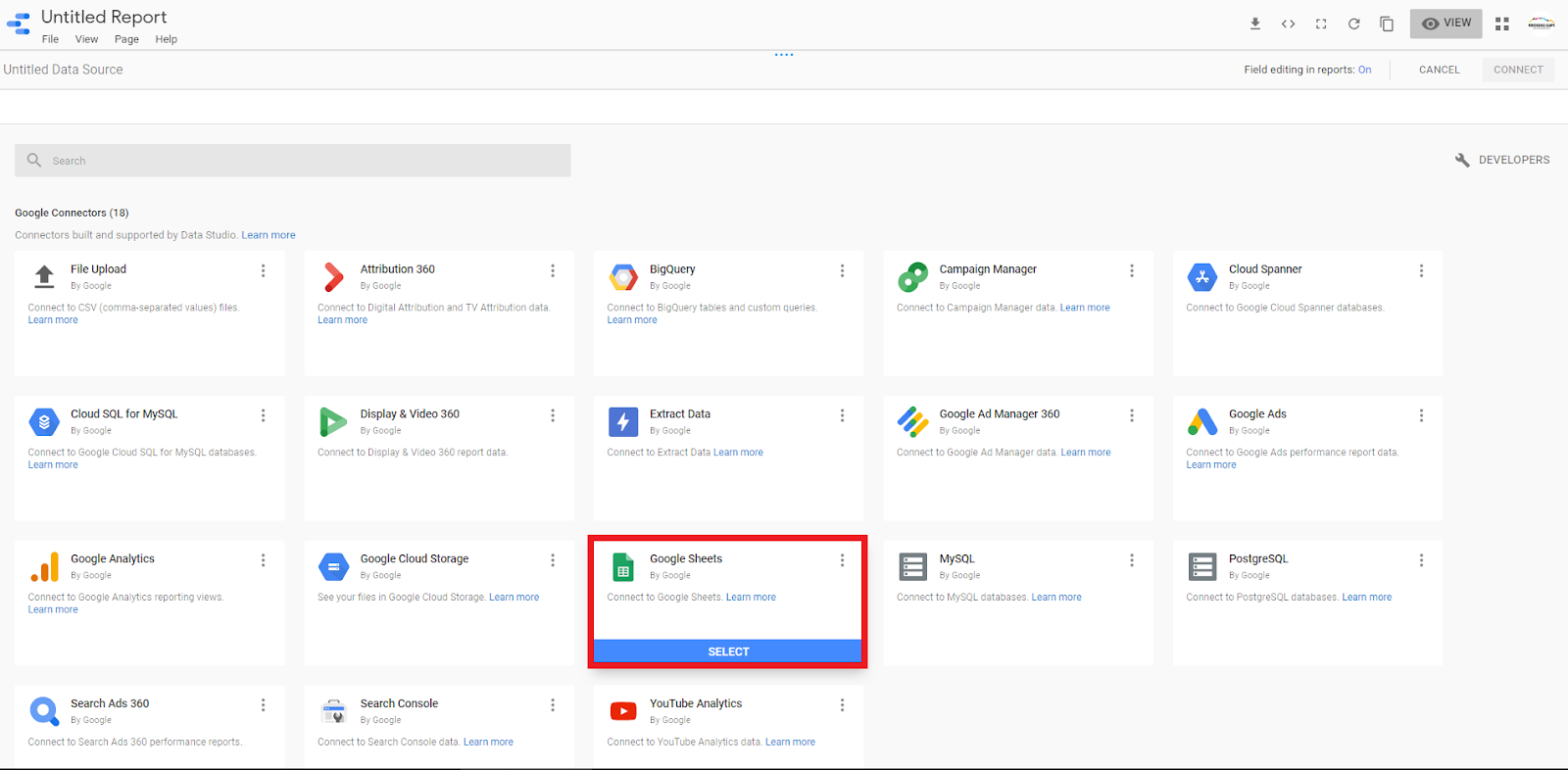Viewport: 1568px width, 770px height.
Task: Click the BigQuery connector icon
Action: tap(623, 277)
